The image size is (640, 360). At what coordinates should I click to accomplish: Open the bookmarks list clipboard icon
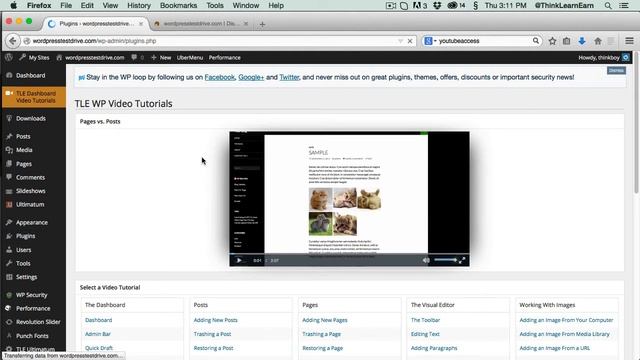pyautogui.click(x=567, y=41)
